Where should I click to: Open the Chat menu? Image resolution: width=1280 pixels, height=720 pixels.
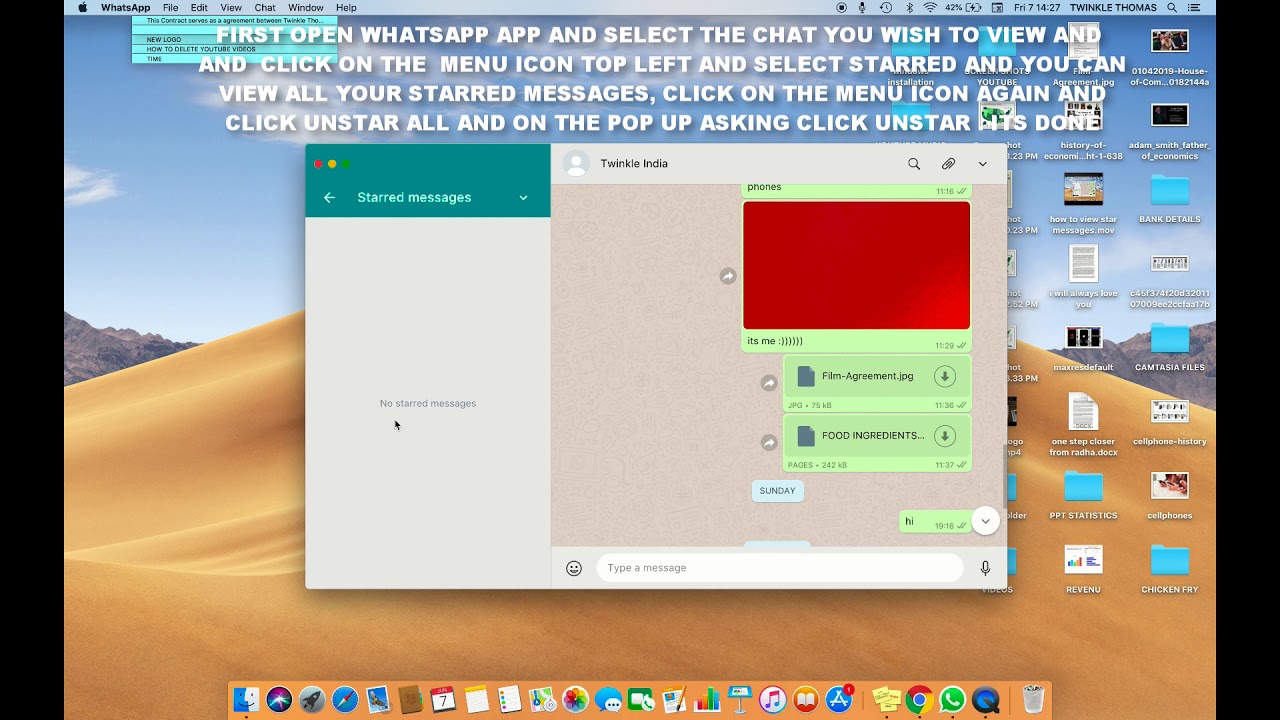[265, 7]
